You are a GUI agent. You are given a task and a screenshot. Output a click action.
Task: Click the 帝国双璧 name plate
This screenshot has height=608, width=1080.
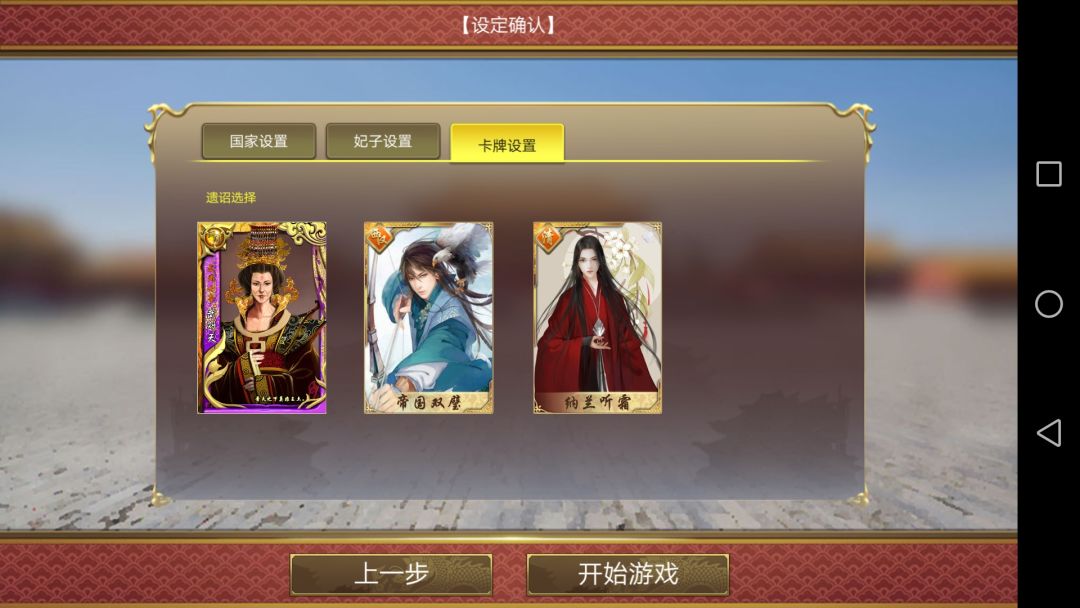[428, 401]
